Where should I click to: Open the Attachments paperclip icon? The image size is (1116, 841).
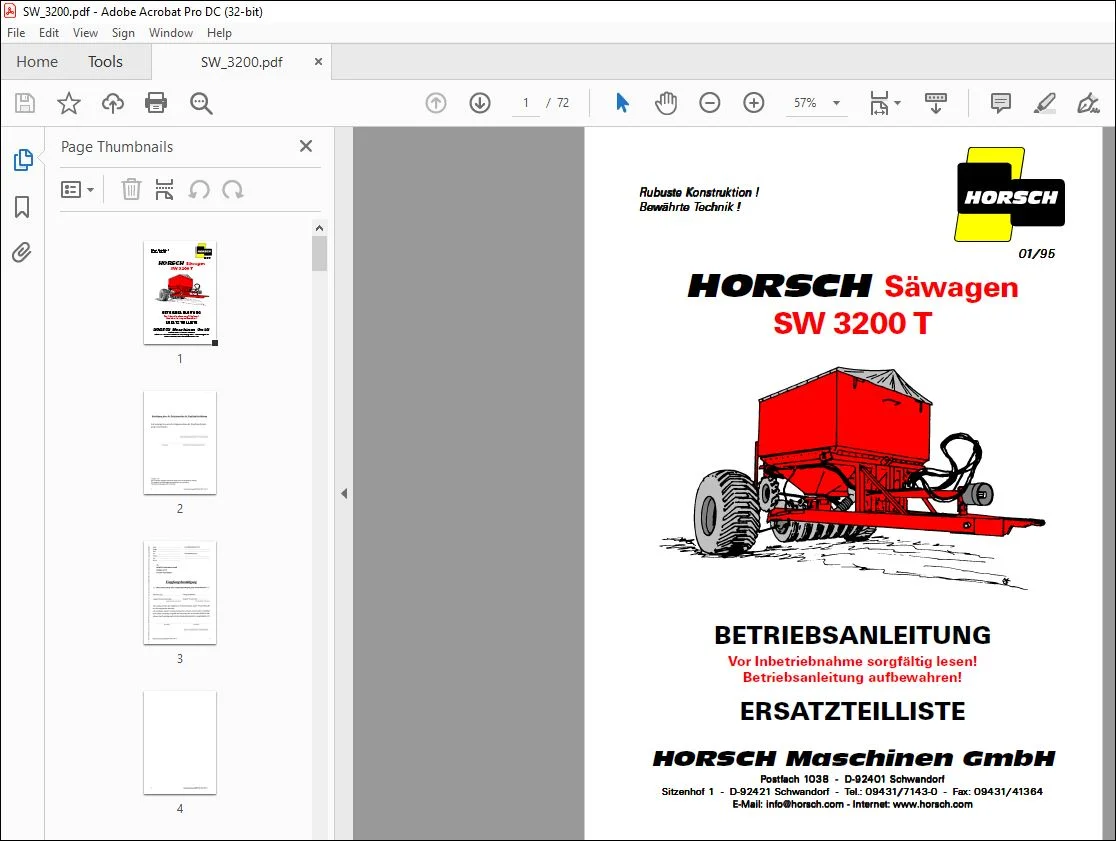pyautogui.click(x=21, y=253)
